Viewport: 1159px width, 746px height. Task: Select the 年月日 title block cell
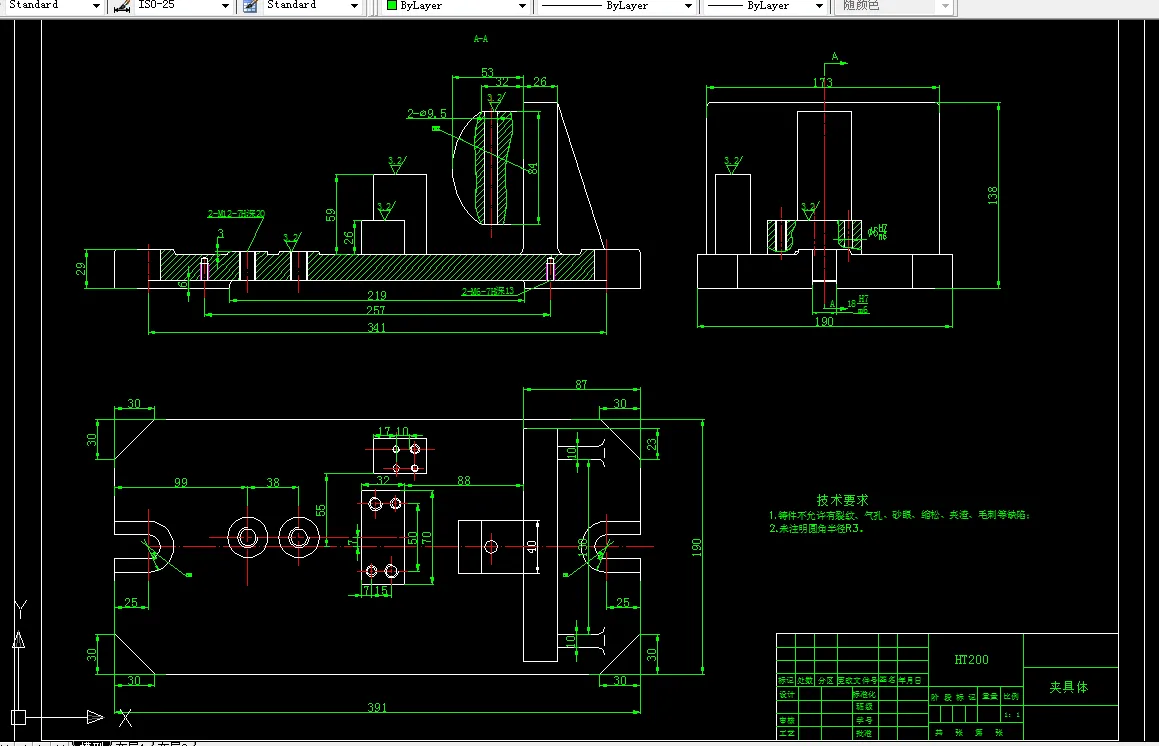[910, 680]
